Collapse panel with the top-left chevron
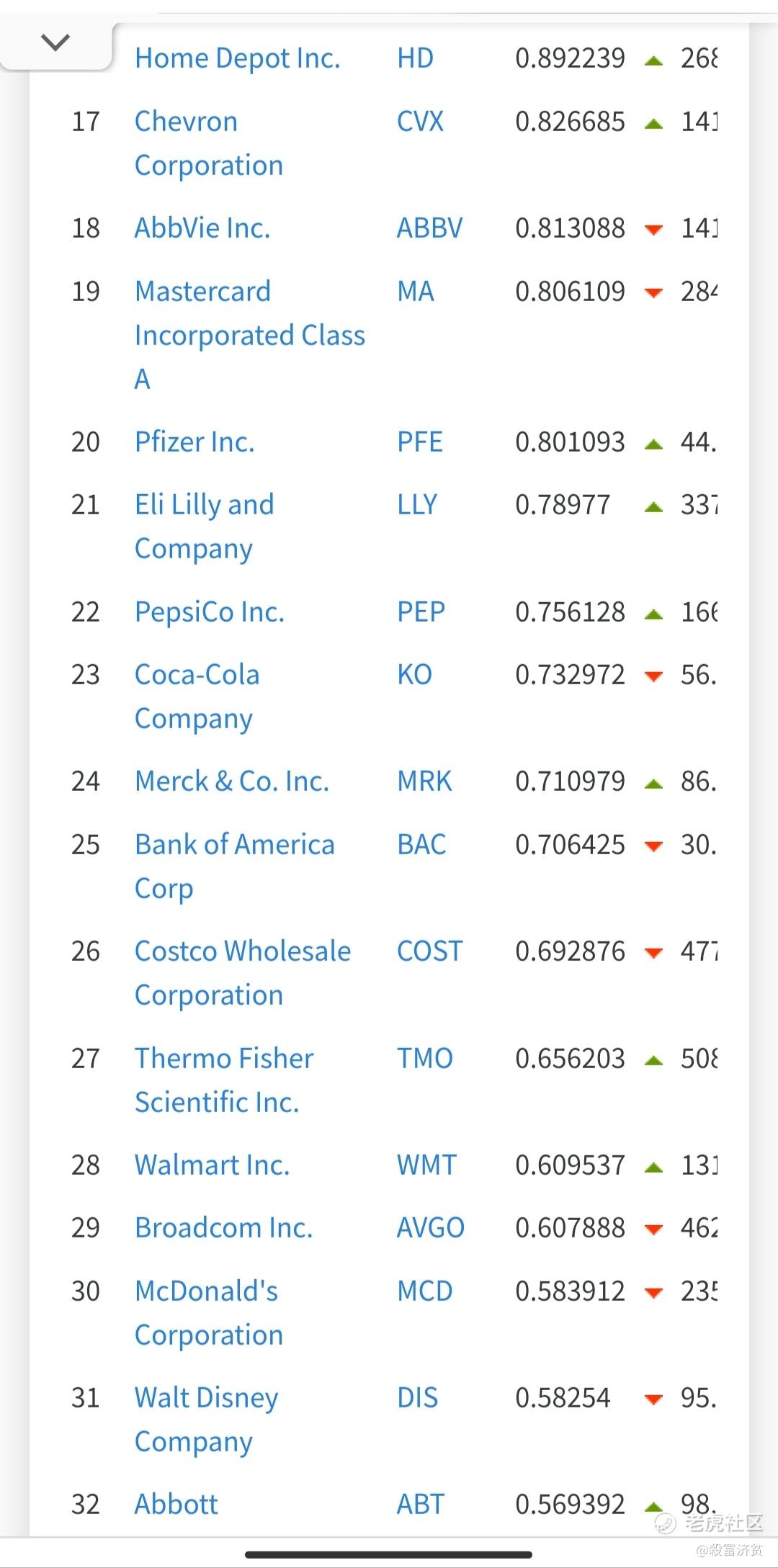Image resolution: width=778 pixels, height=1568 pixels. tap(55, 43)
